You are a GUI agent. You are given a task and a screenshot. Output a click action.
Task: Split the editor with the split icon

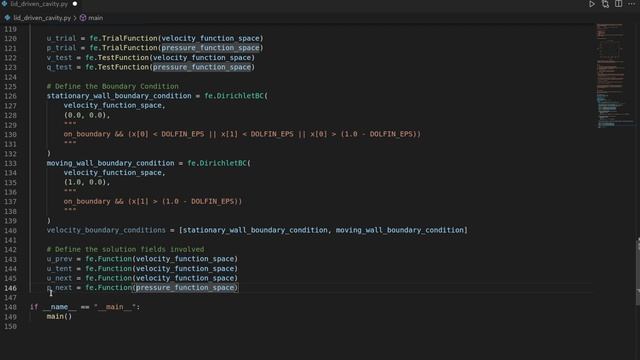click(x=619, y=4)
